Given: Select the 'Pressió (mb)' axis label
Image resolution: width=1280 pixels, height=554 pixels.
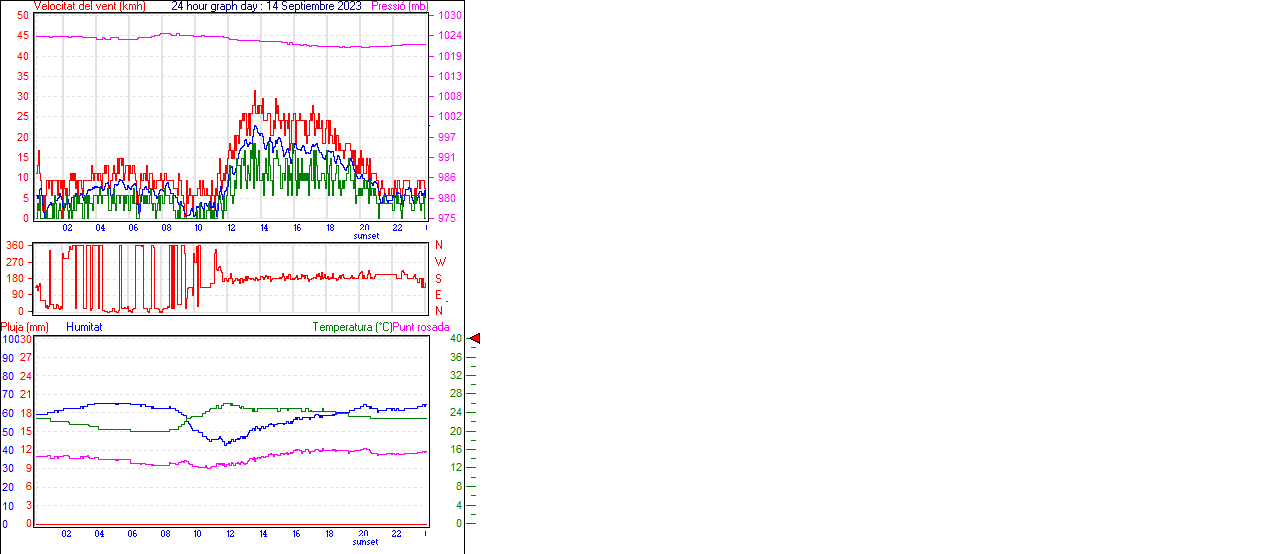Looking at the screenshot, I should [x=399, y=6].
